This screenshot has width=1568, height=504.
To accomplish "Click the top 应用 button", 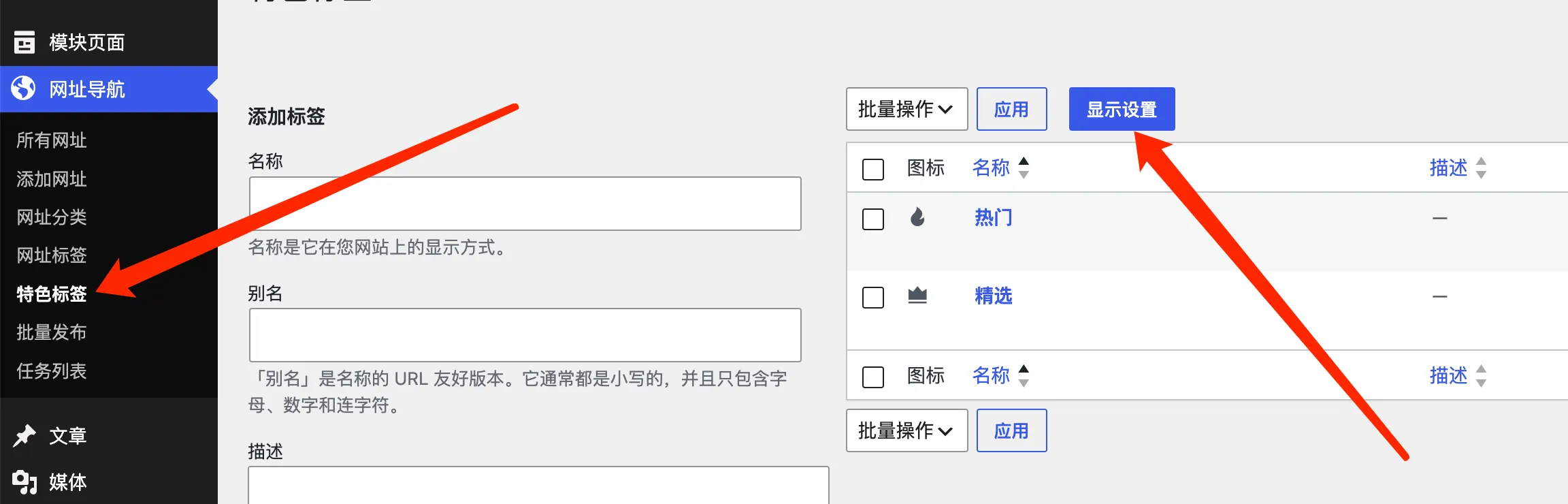I will tap(1011, 109).
